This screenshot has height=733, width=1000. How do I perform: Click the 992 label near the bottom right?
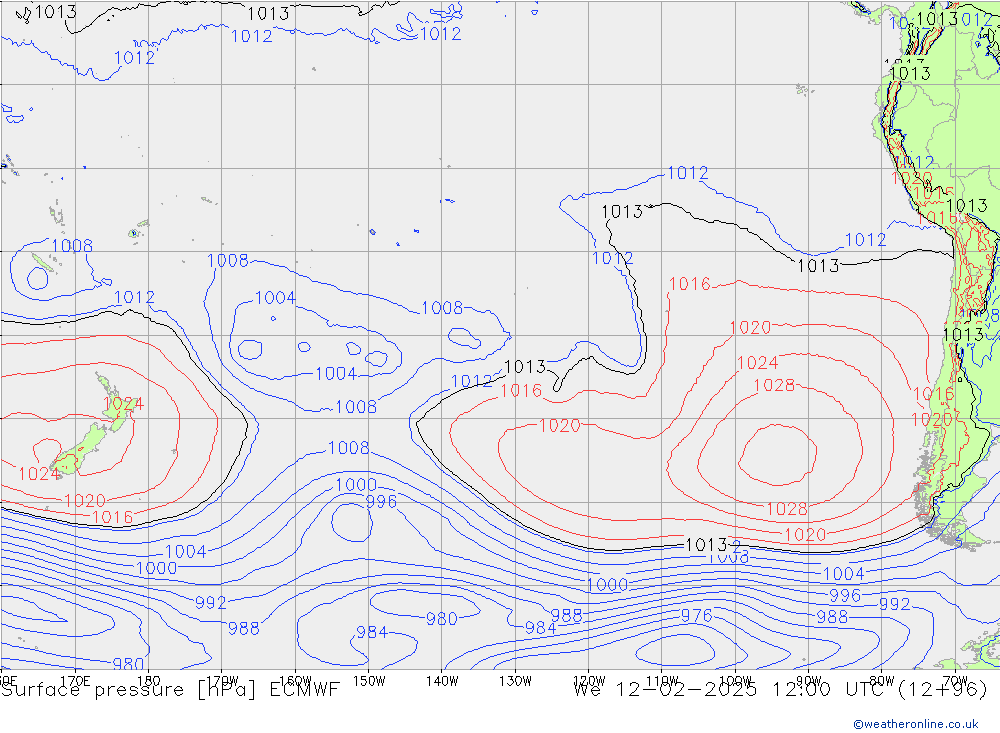click(895, 604)
